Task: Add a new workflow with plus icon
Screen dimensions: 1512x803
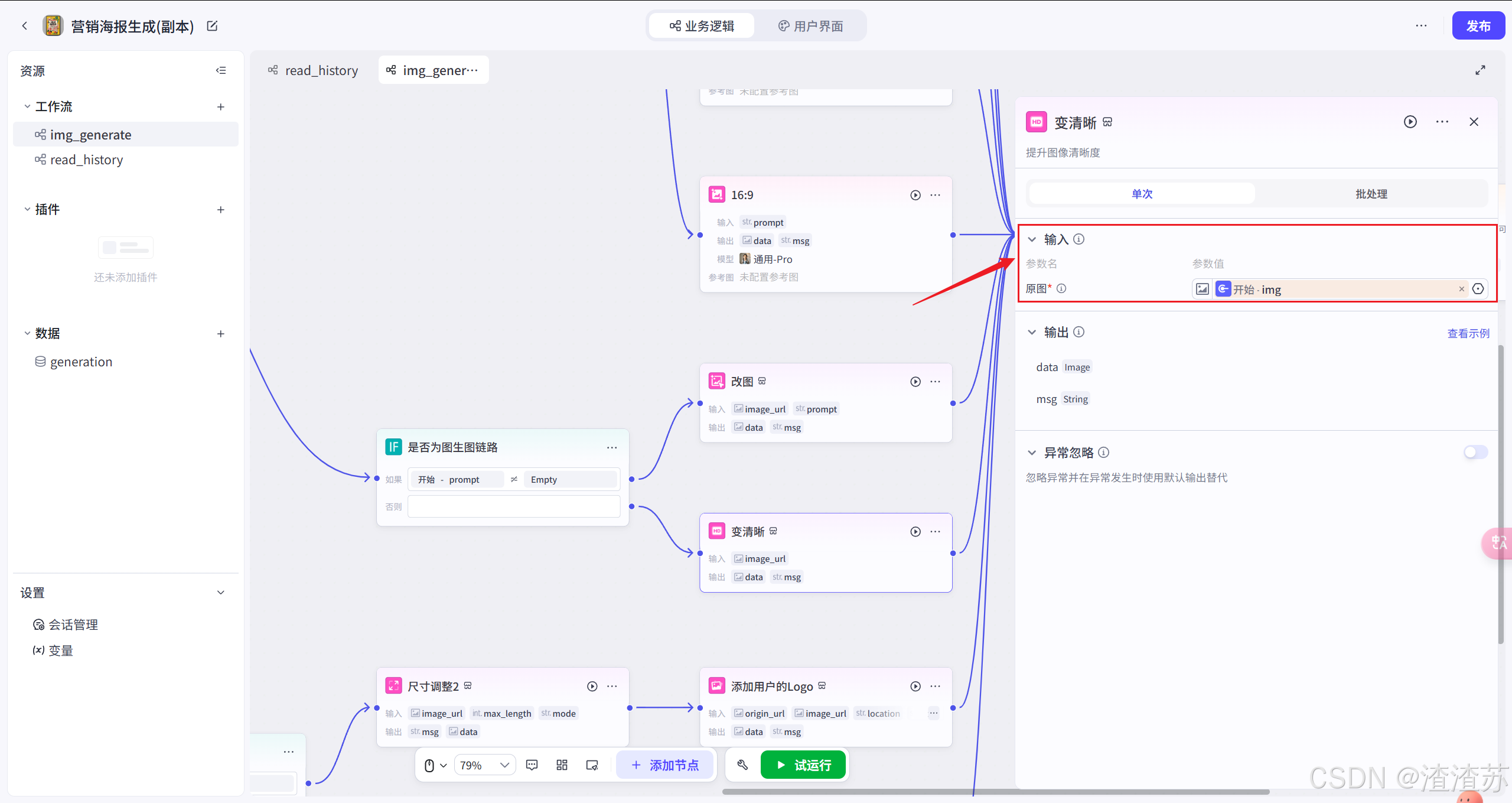Action: (221, 107)
